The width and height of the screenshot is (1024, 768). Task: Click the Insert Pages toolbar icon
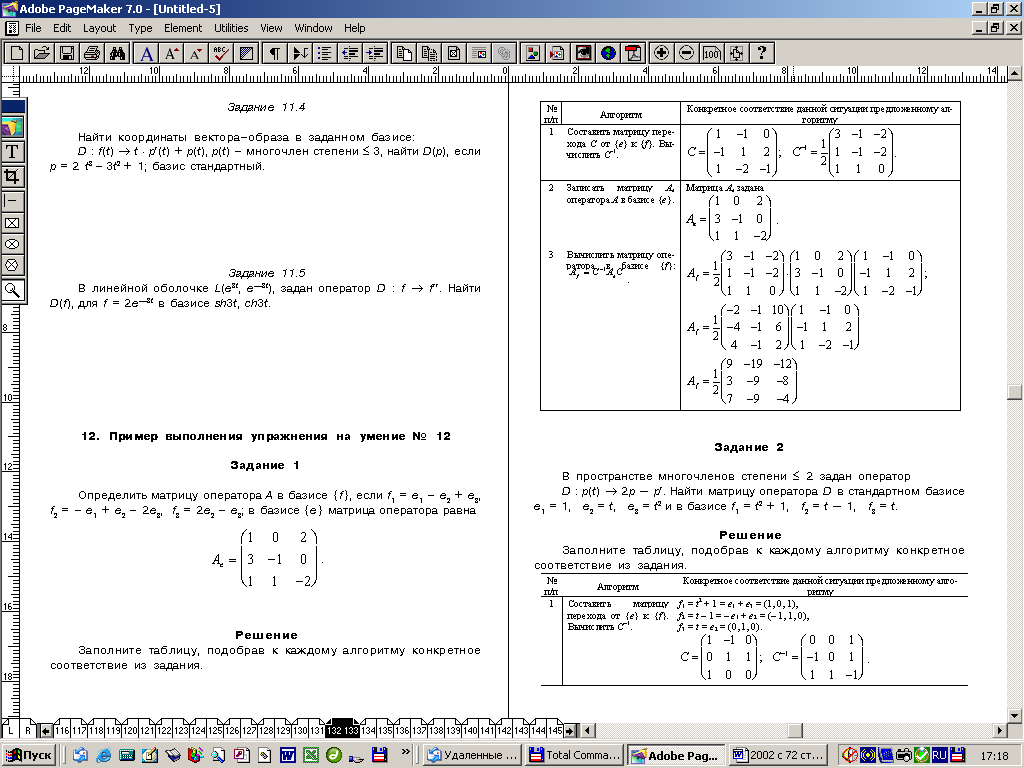(x=404, y=53)
